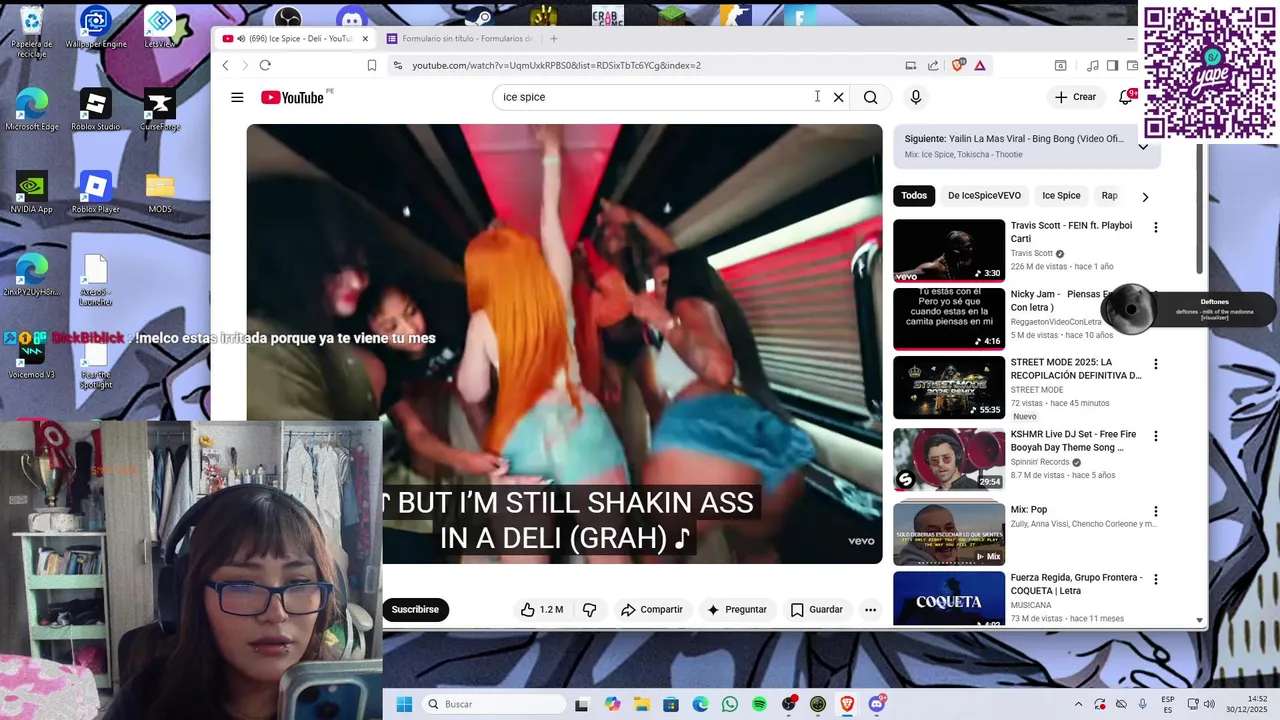Open MODS folder on desktop
Screen dimensions: 1280x720
point(160,194)
